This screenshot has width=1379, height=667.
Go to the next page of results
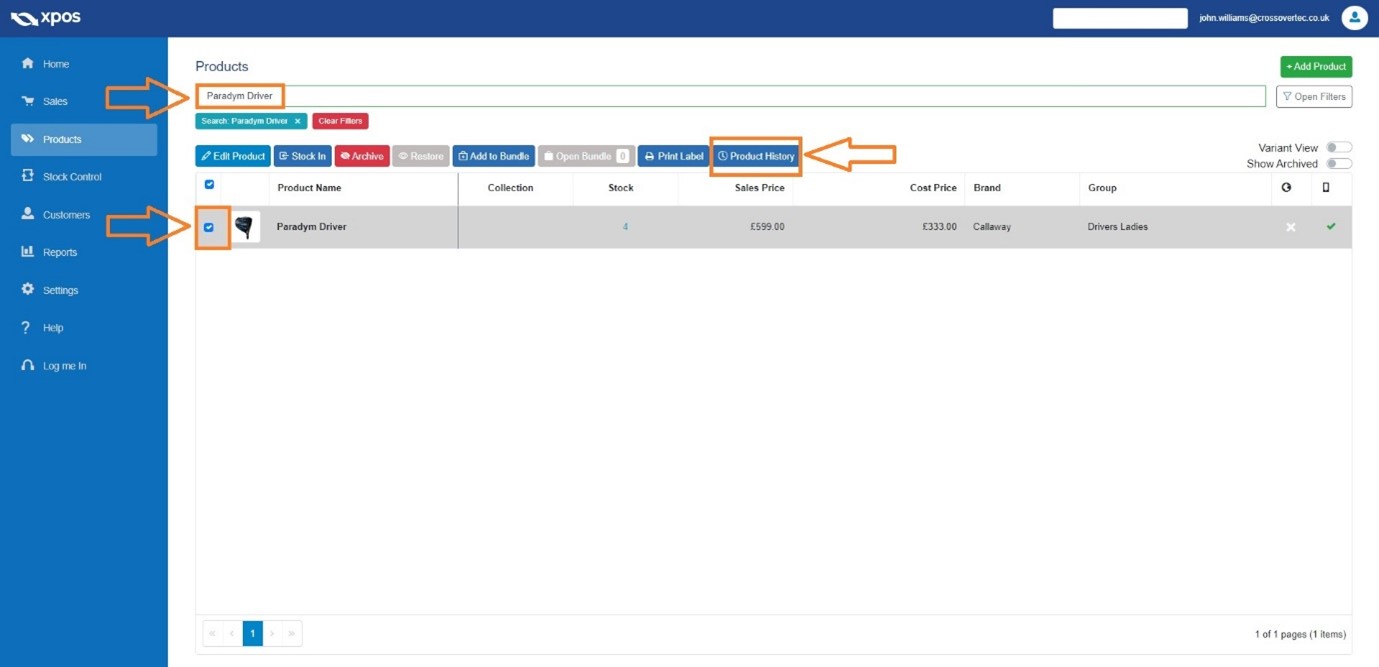point(272,633)
